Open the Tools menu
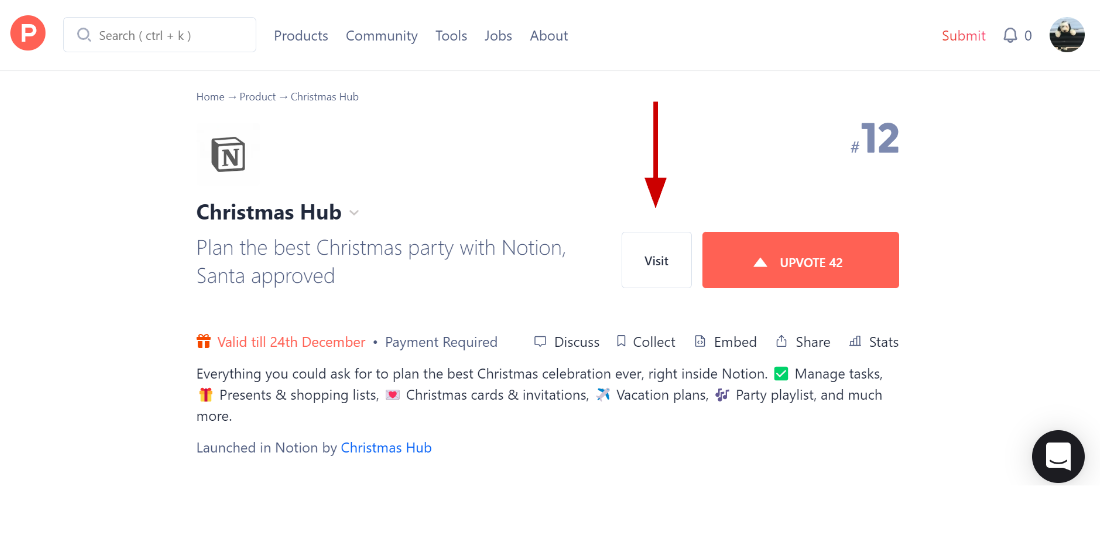The width and height of the screenshot is (1105, 546). [451, 35]
